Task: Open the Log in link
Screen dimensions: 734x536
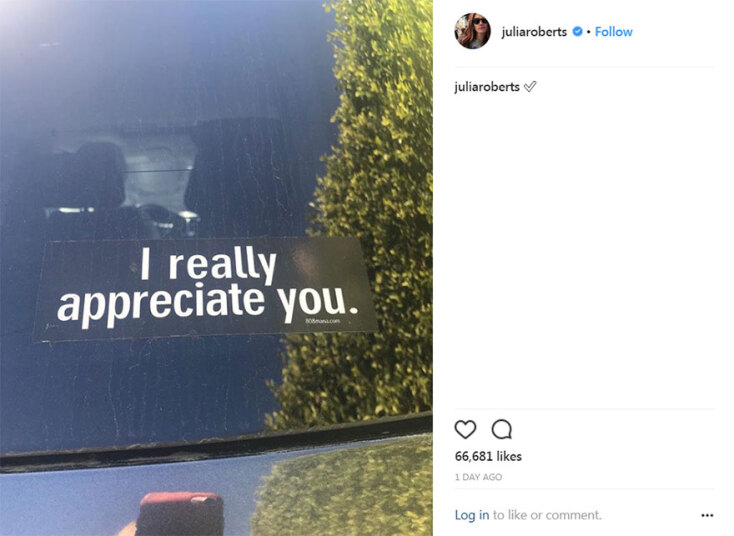Action: [472, 515]
